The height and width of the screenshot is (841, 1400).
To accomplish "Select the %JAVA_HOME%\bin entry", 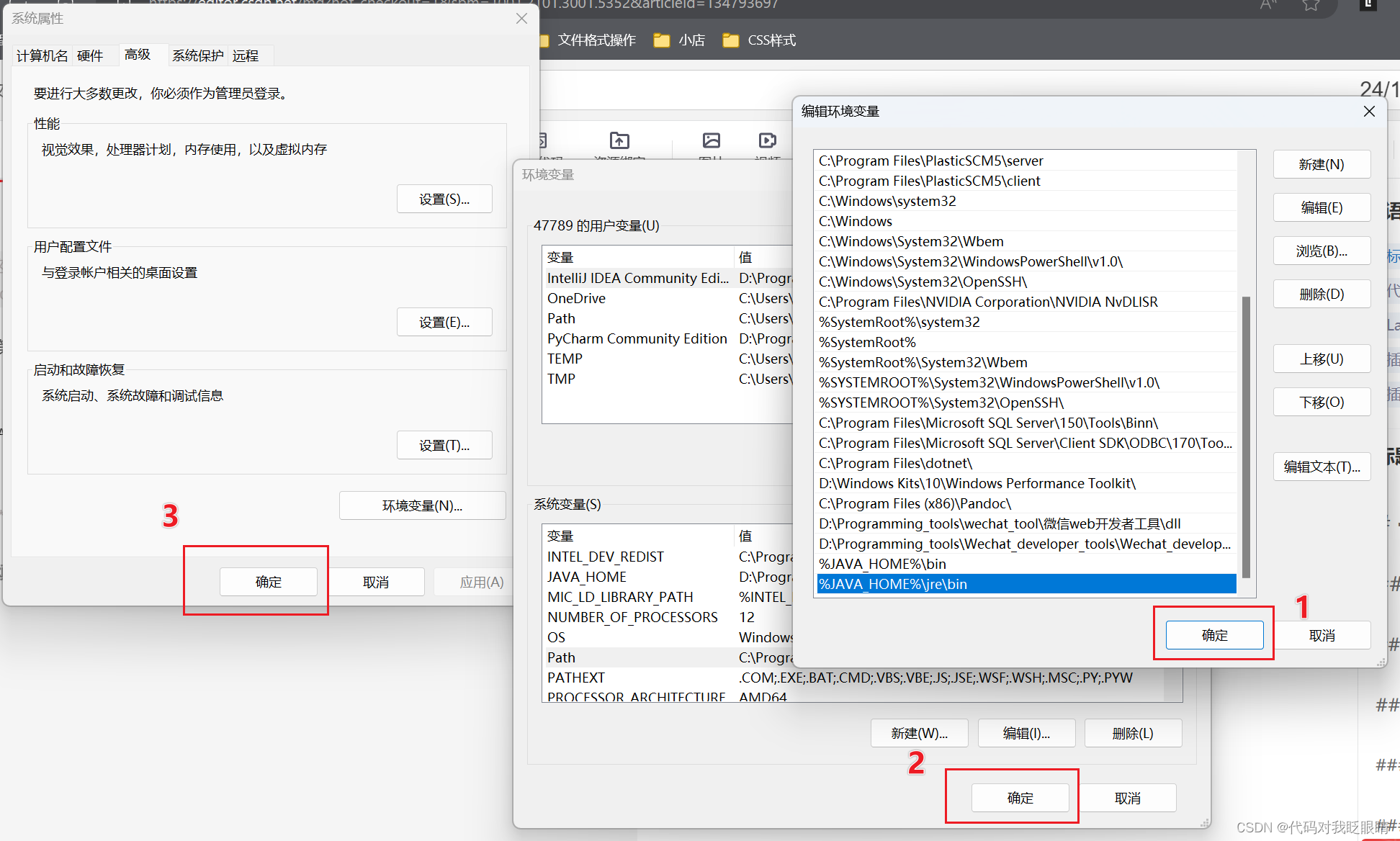I will 1026,564.
